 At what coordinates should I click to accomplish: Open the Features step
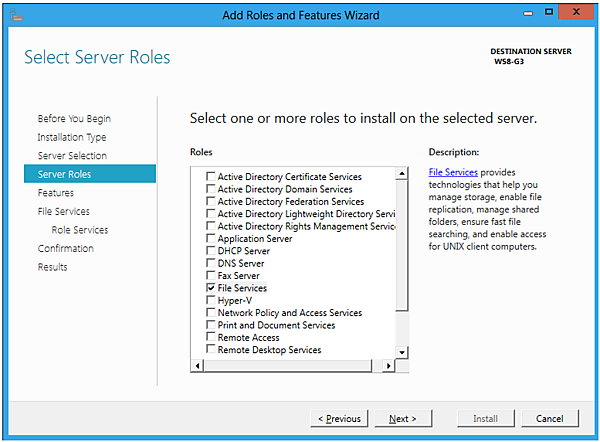click(x=56, y=193)
